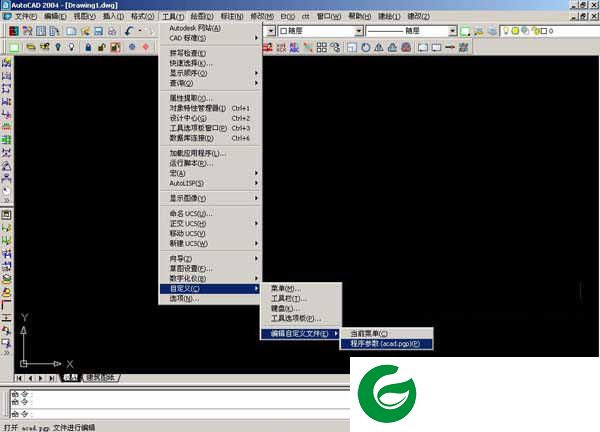This screenshot has height=432, width=600.
Task: Expand the AutoLISP(S) submenu
Action: coord(210,183)
